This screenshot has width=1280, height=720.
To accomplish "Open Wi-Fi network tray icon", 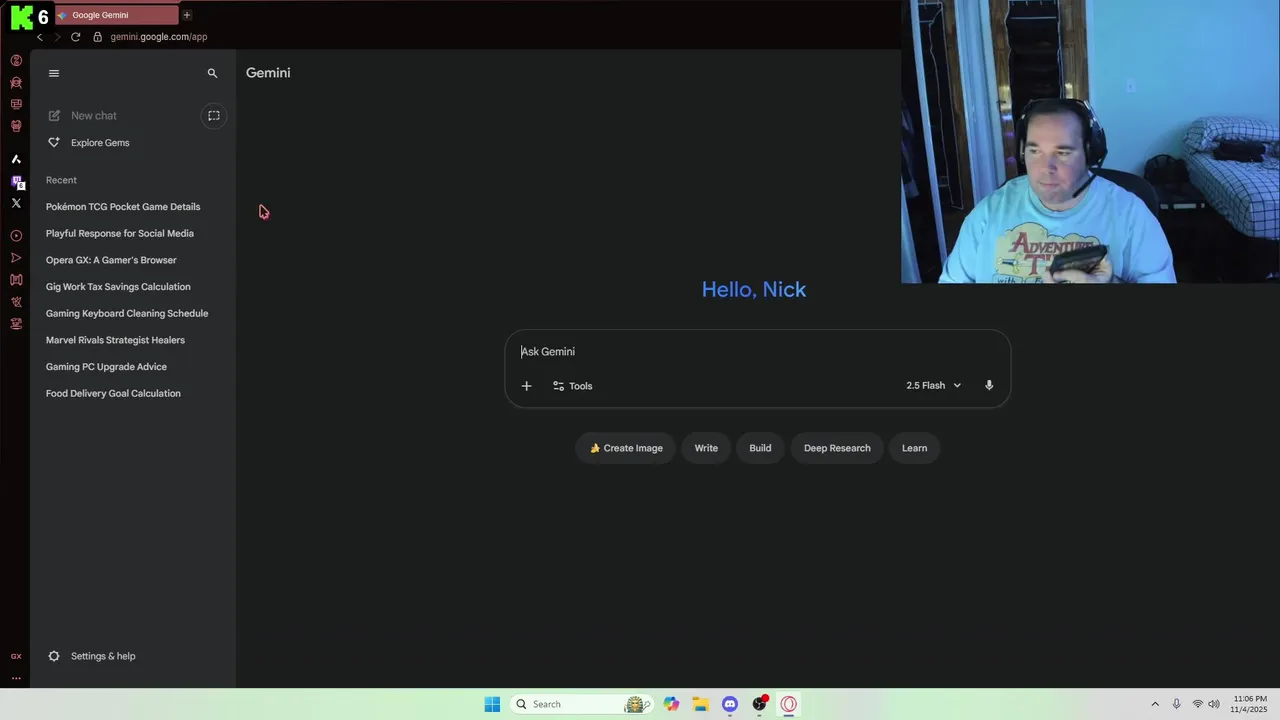I will pos(1197,704).
